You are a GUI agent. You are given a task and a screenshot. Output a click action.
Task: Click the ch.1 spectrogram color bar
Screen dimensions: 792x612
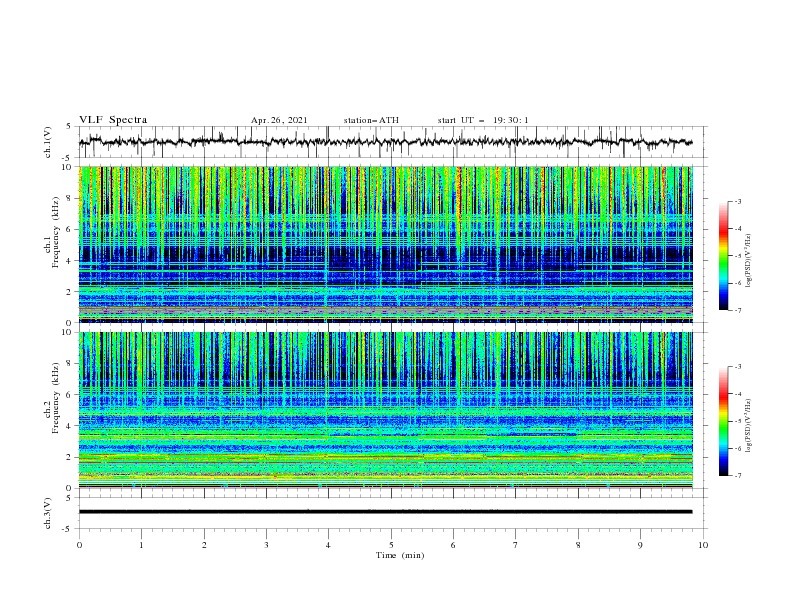(723, 256)
